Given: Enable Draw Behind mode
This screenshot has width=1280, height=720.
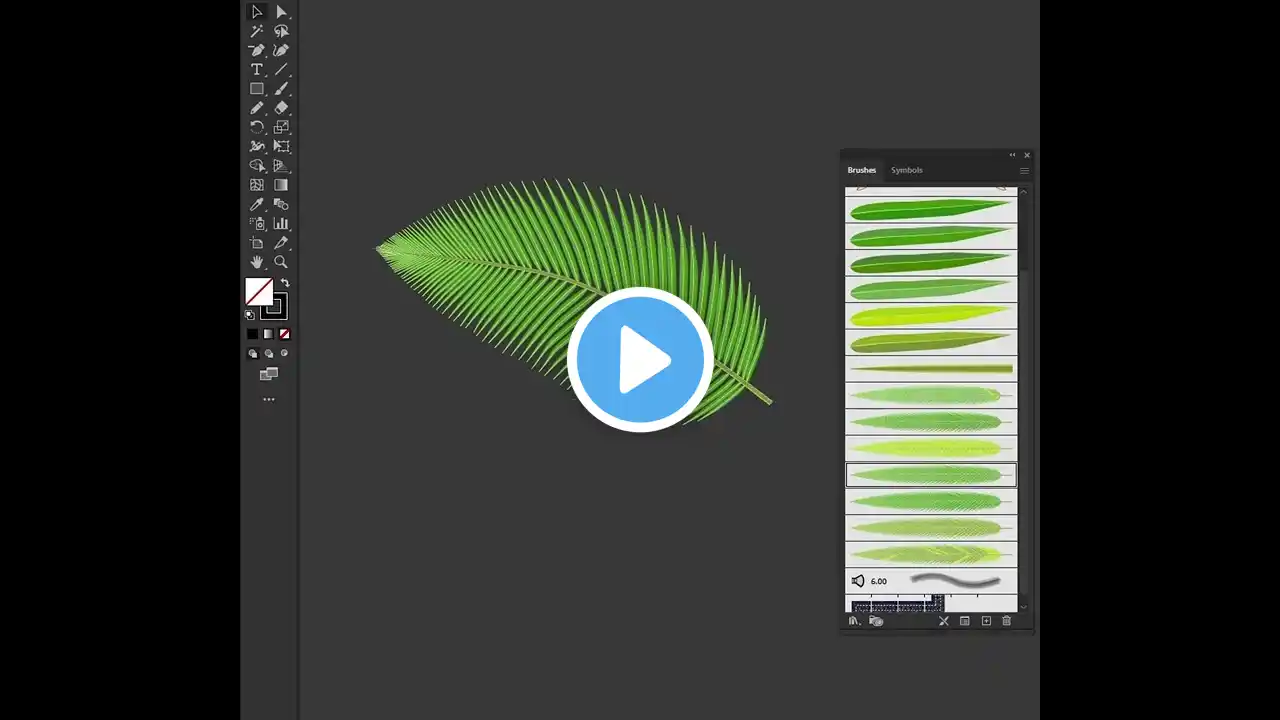Looking at the screenshot, I should (269, 353).
